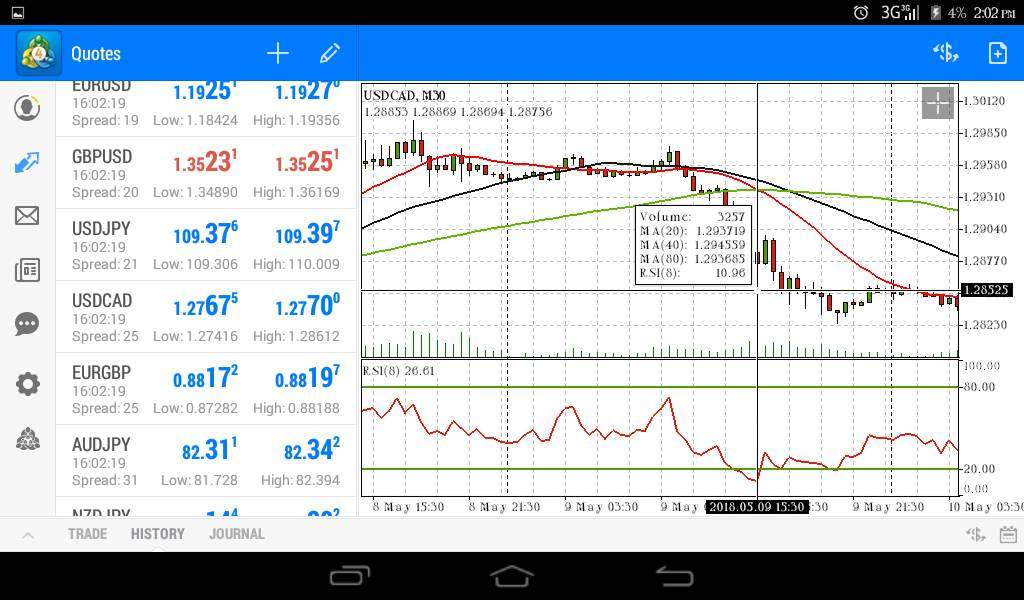Tap the EURGBP bid price 0.88172
The width and height of the screenshot is (1024, 600).
pos(206,377)
